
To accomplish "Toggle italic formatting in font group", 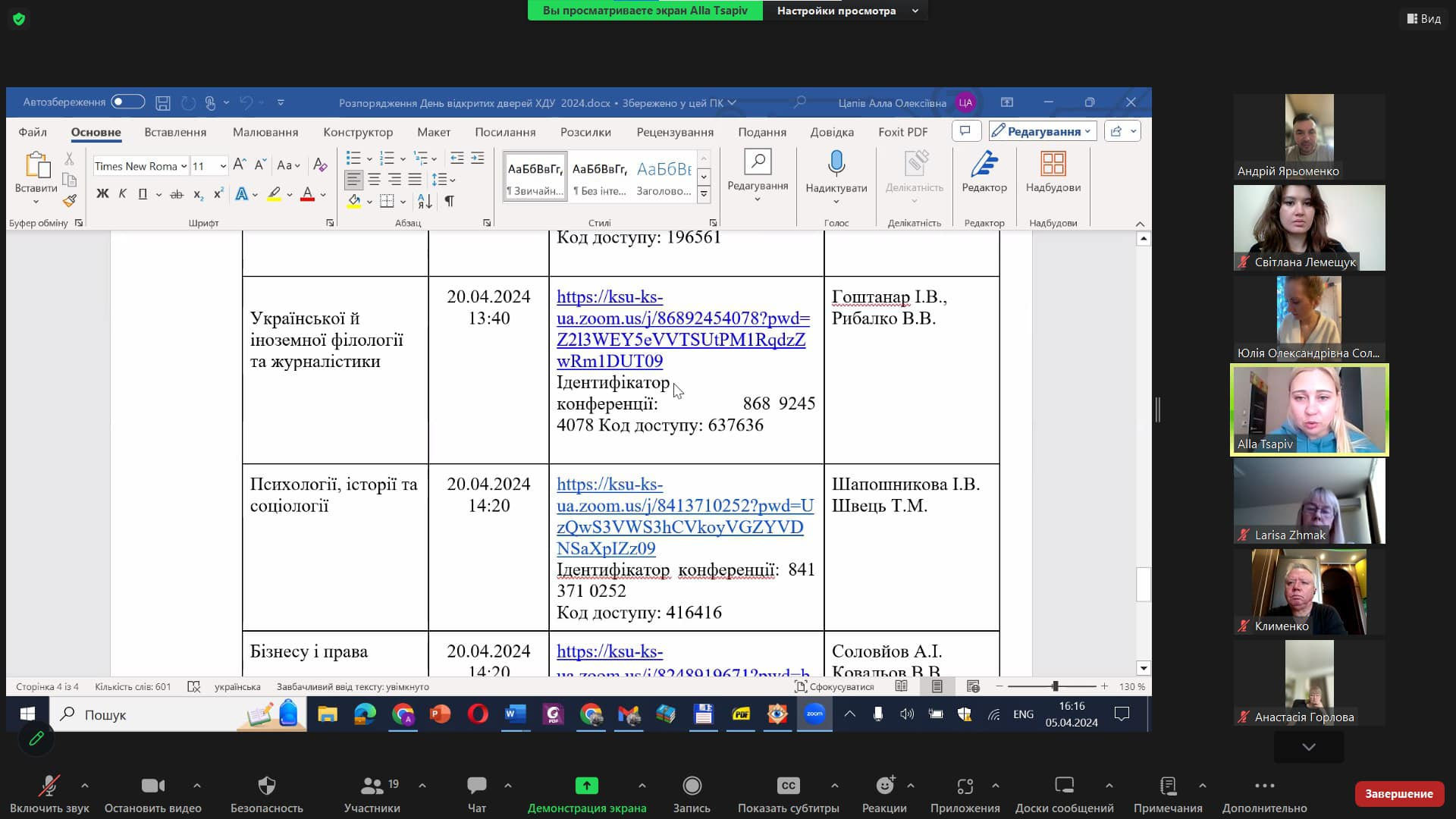I will 122,194.
